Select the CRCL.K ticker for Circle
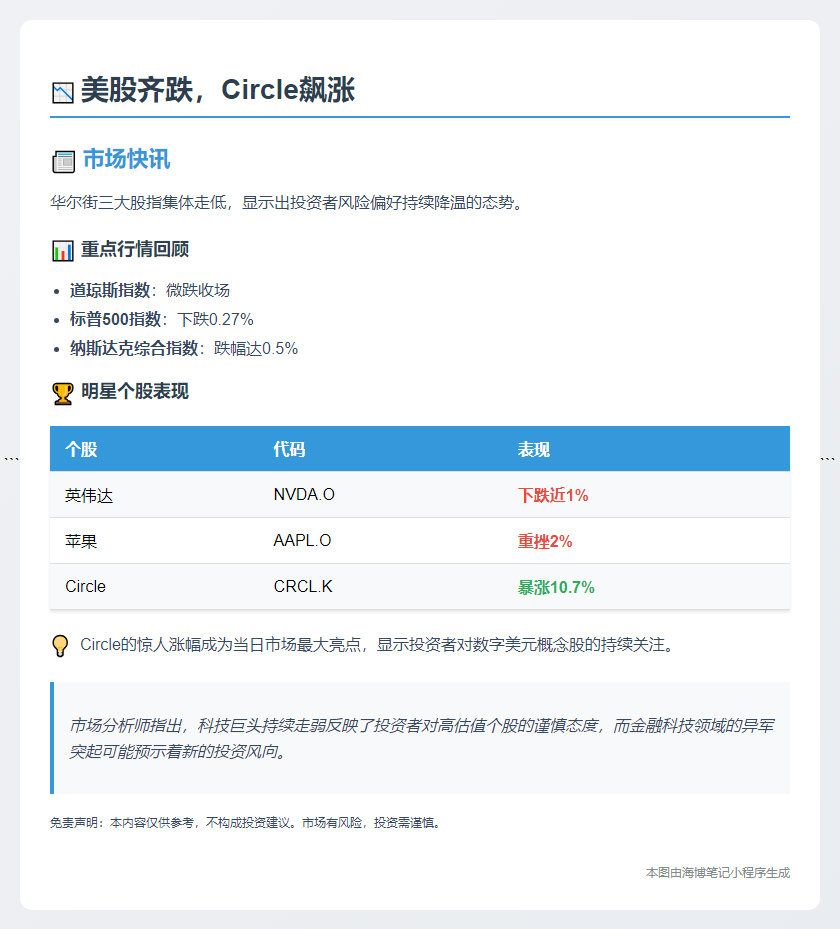This screenshot has width=840, height=929. click(300, 587)
